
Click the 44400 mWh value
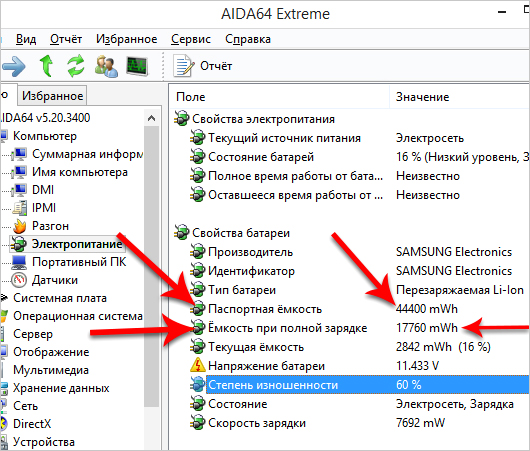427,309
